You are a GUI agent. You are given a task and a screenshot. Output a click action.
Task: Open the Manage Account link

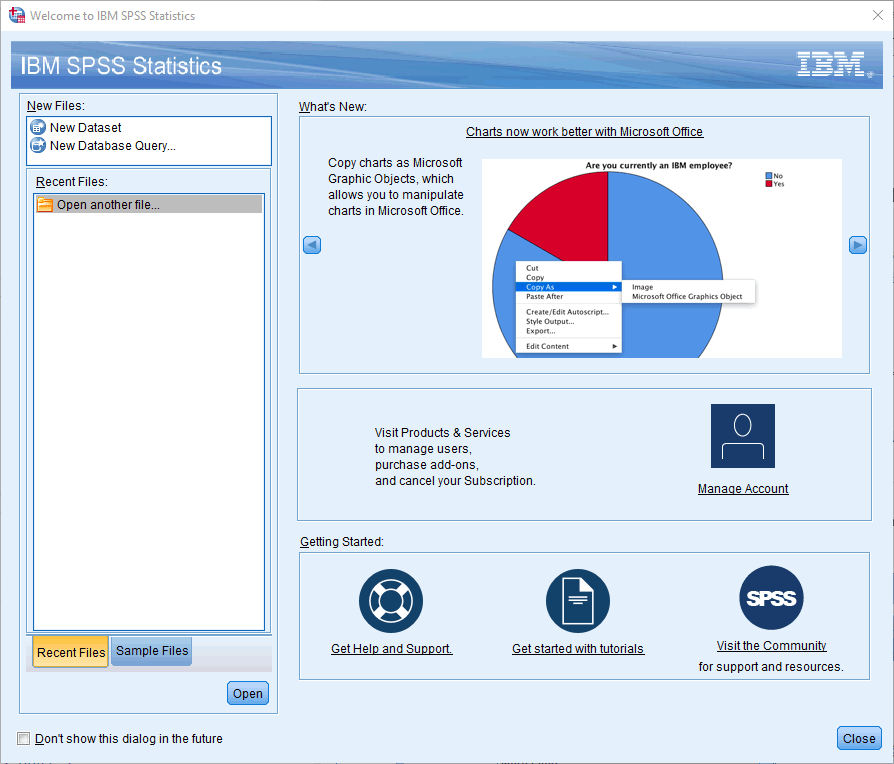[x=743, y=488]
